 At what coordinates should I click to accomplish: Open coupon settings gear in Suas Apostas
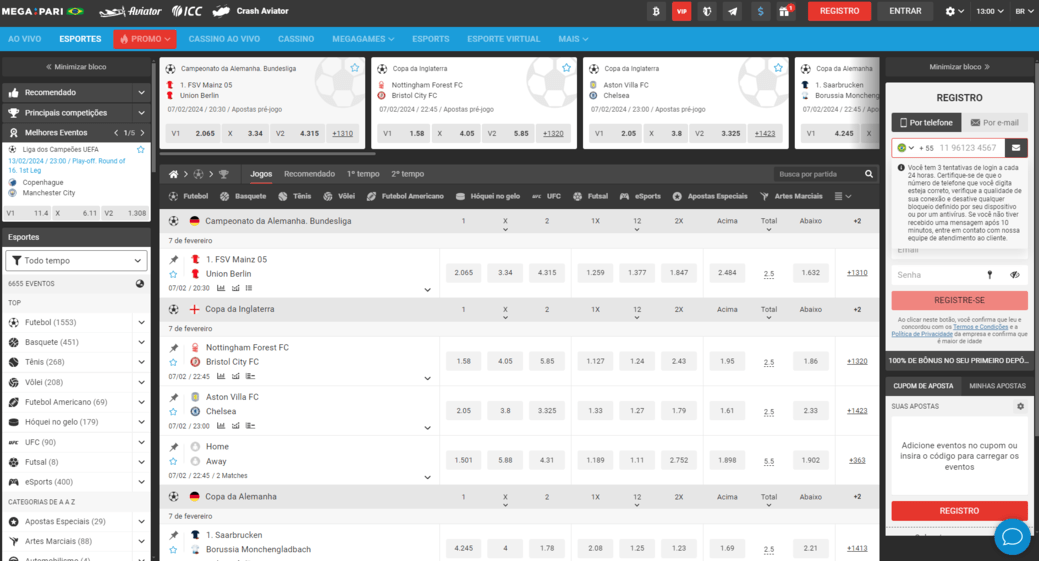(x=1020, y=406)
